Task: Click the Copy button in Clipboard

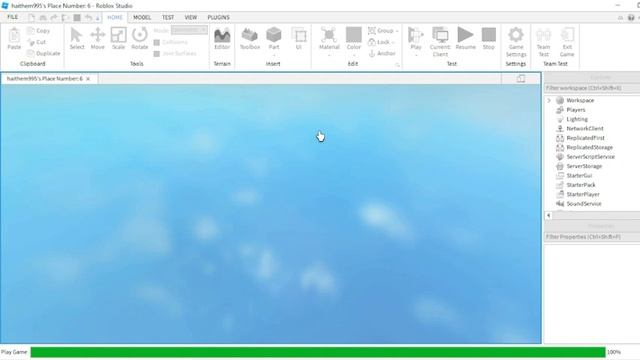Action: pos(38,31)
